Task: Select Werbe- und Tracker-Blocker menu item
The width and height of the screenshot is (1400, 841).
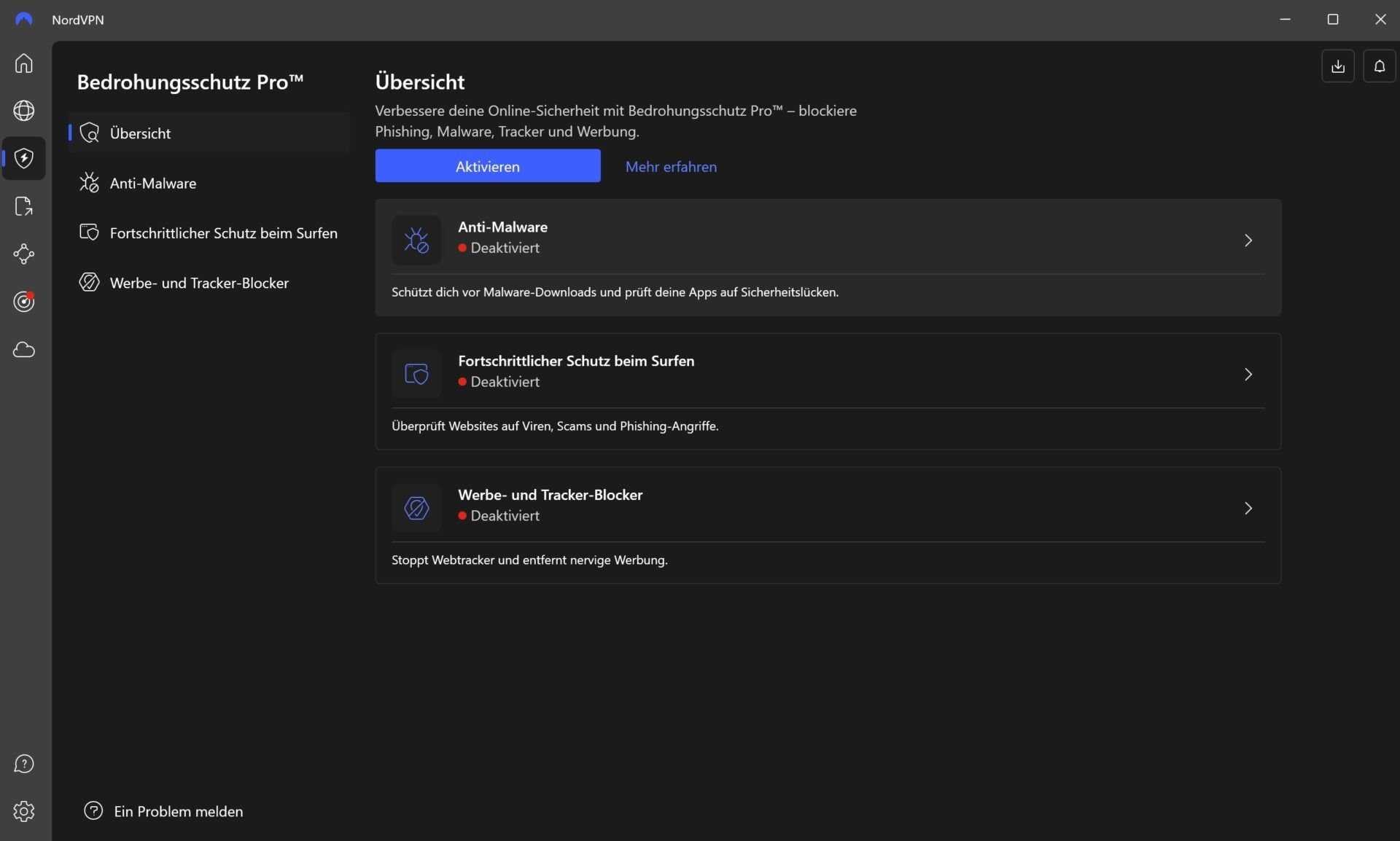Action: (209, 282)
